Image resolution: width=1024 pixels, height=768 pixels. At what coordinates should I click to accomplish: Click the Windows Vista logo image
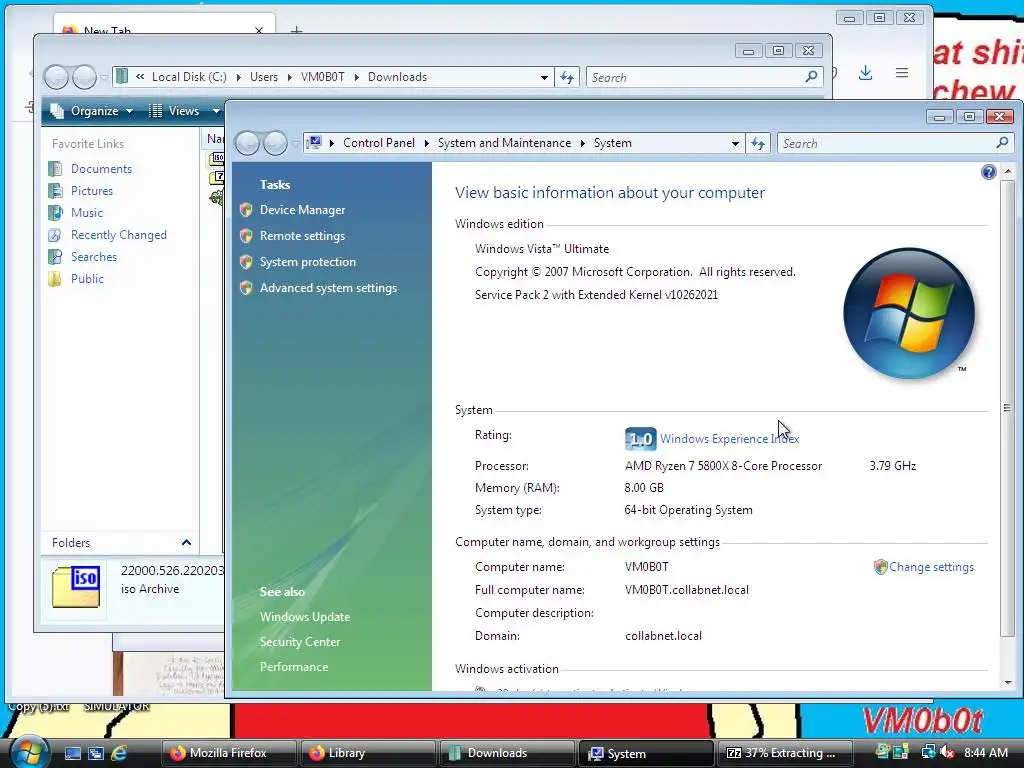(x=908, y=313)
